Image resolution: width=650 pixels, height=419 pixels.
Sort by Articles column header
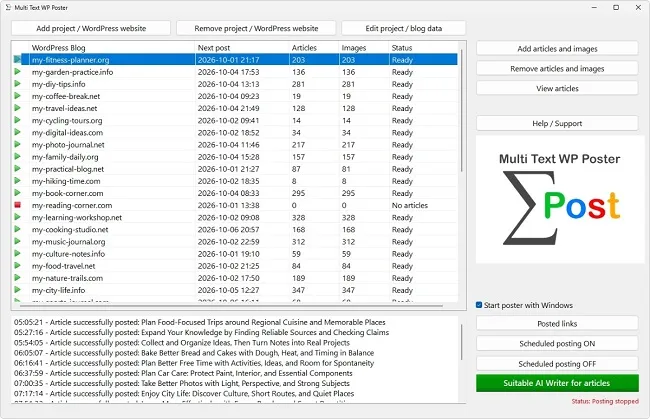coord(314,48)
